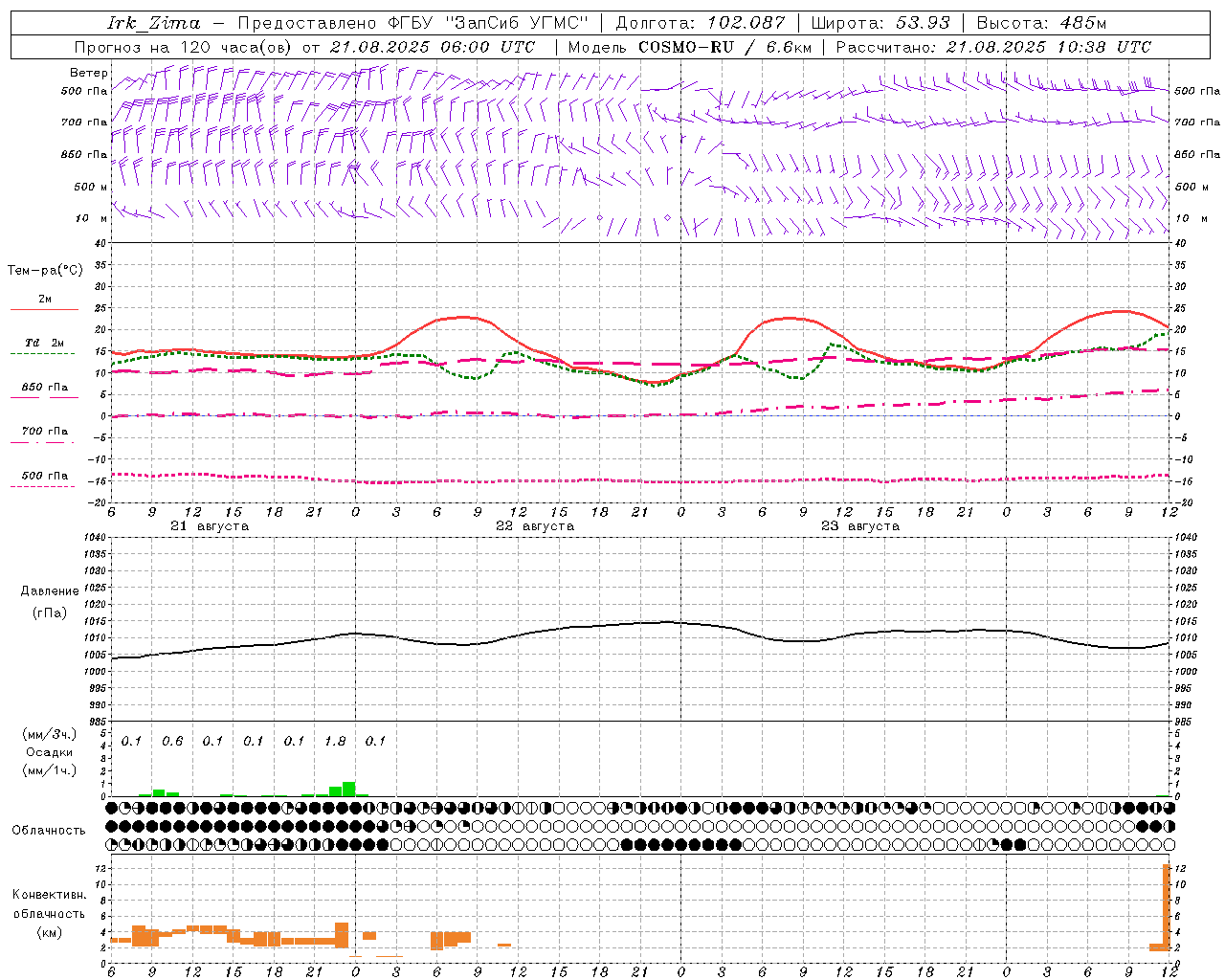Viewport: 1225px width, 980px height.
Task: Click the "21 августа" date label
Action: pos(210,526)
